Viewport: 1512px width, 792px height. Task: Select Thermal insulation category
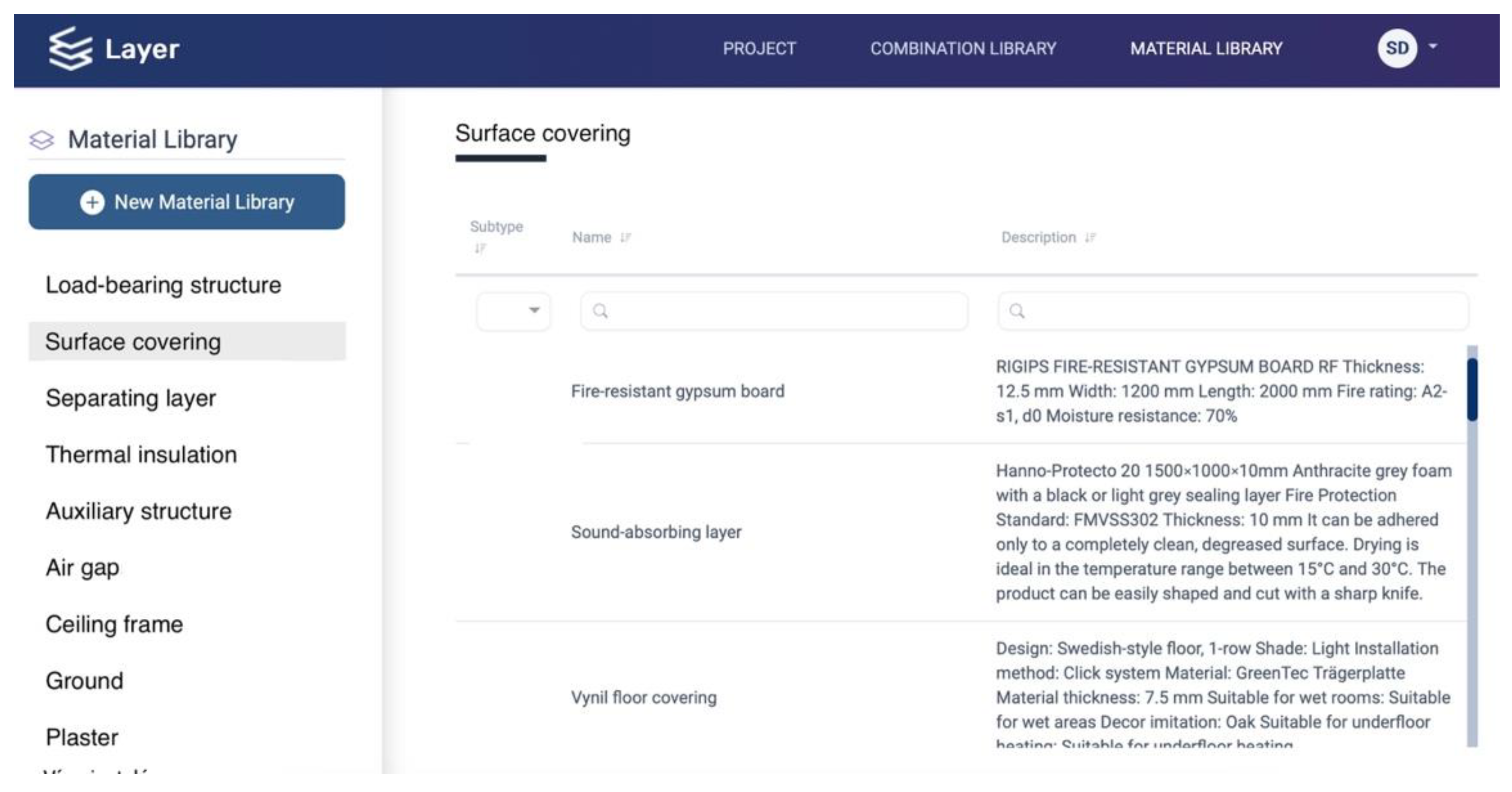coord(142,454)
